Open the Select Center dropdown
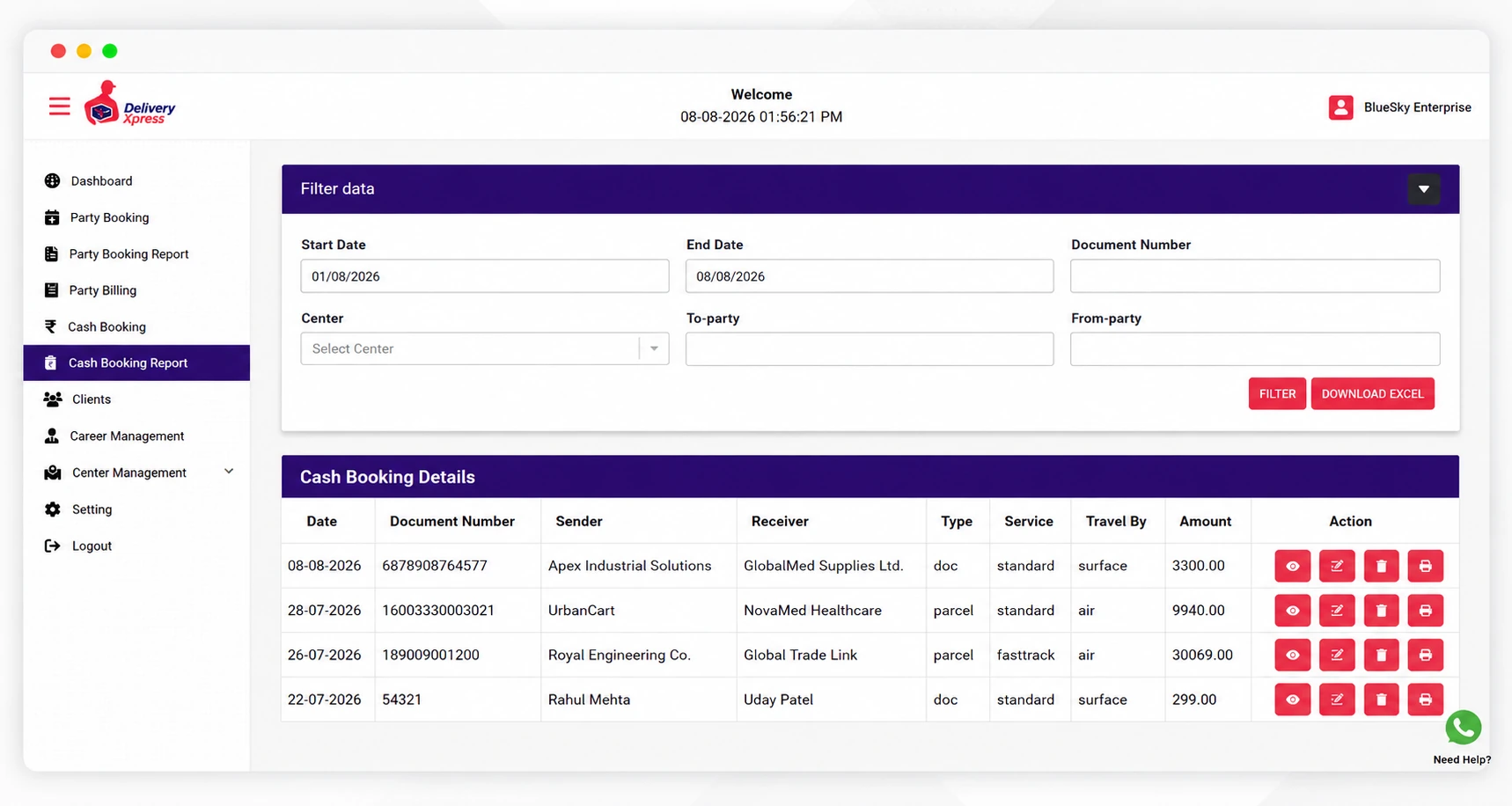1512x806 pixels. (x=484, y=348)
